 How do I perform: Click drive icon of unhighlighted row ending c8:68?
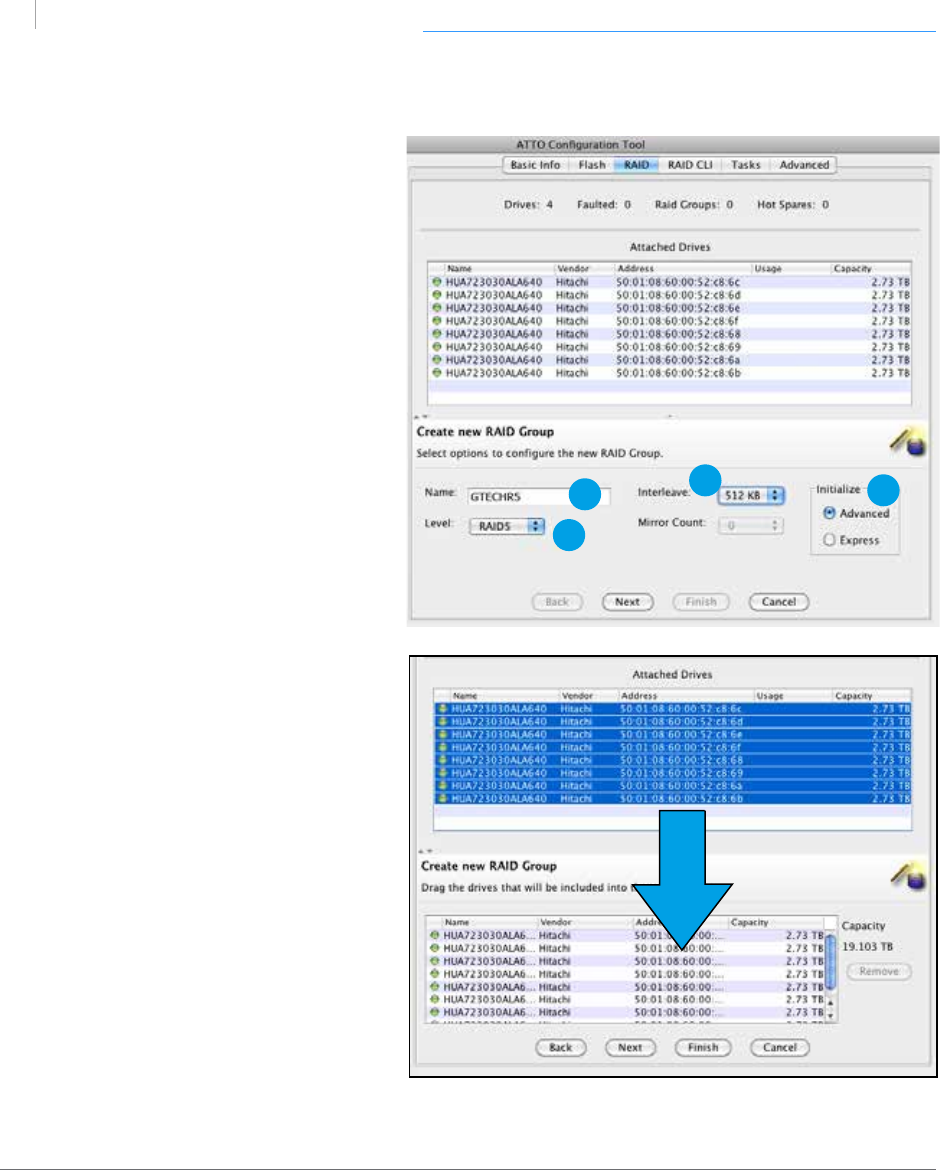tap(436, 334)
